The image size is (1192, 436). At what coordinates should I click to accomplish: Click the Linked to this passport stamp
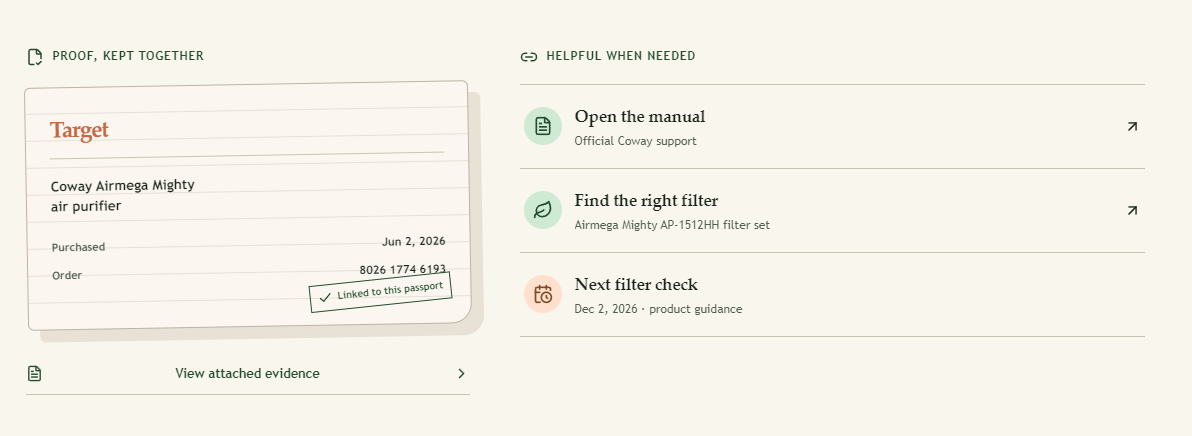tap(381, 292)
